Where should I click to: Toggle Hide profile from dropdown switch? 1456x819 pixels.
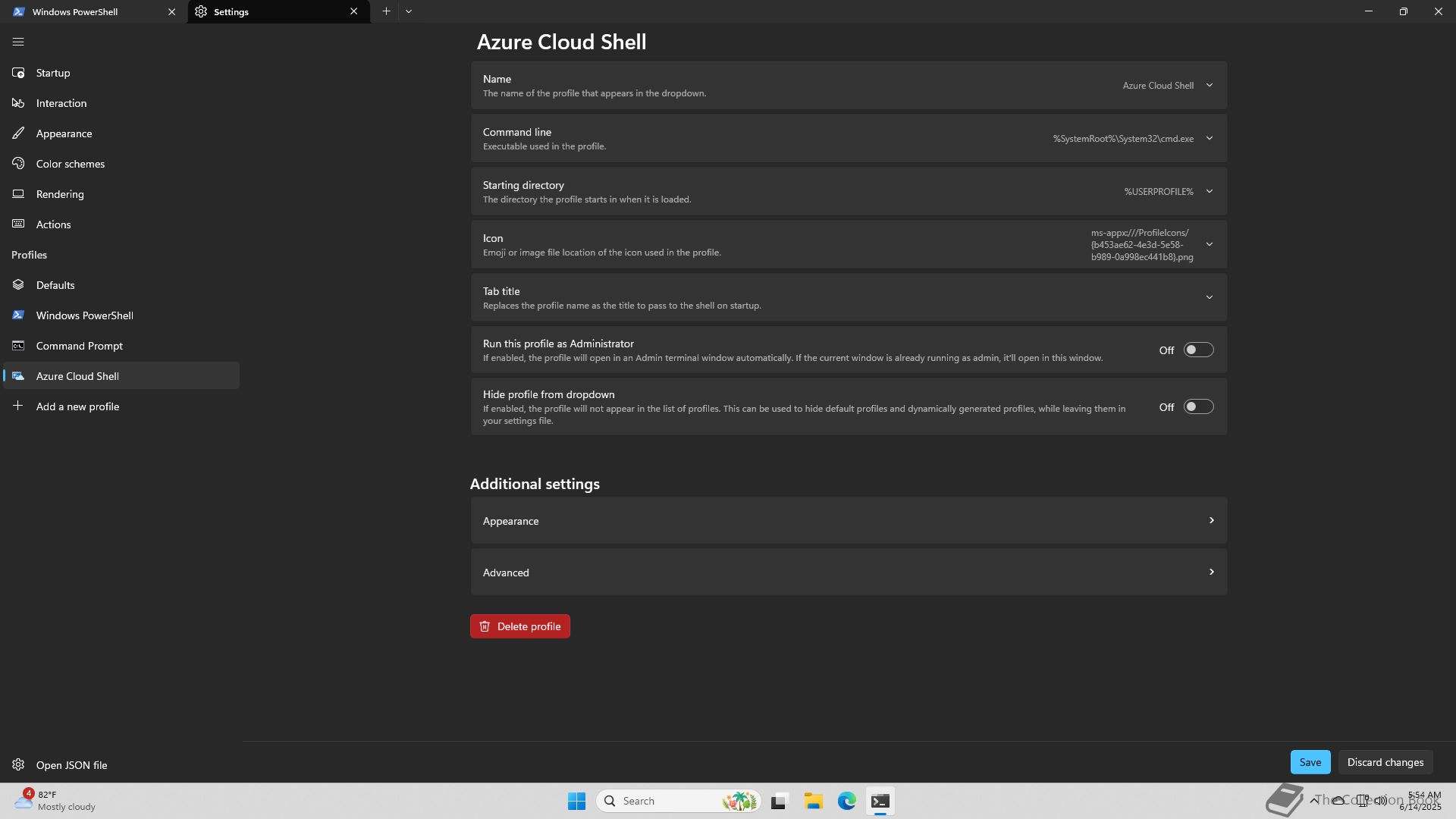coord(1198,407)
